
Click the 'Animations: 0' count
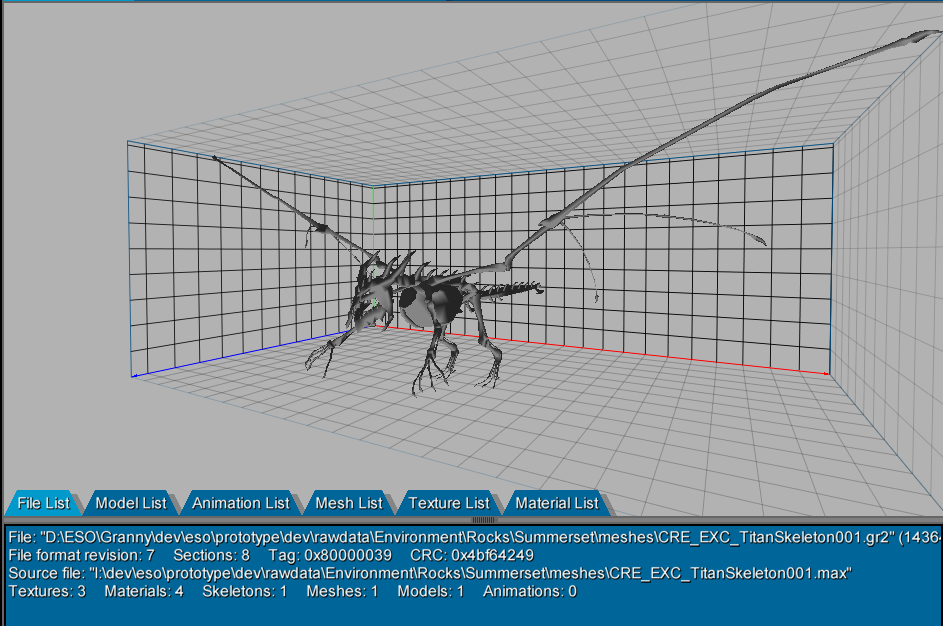tap(530, 591)
